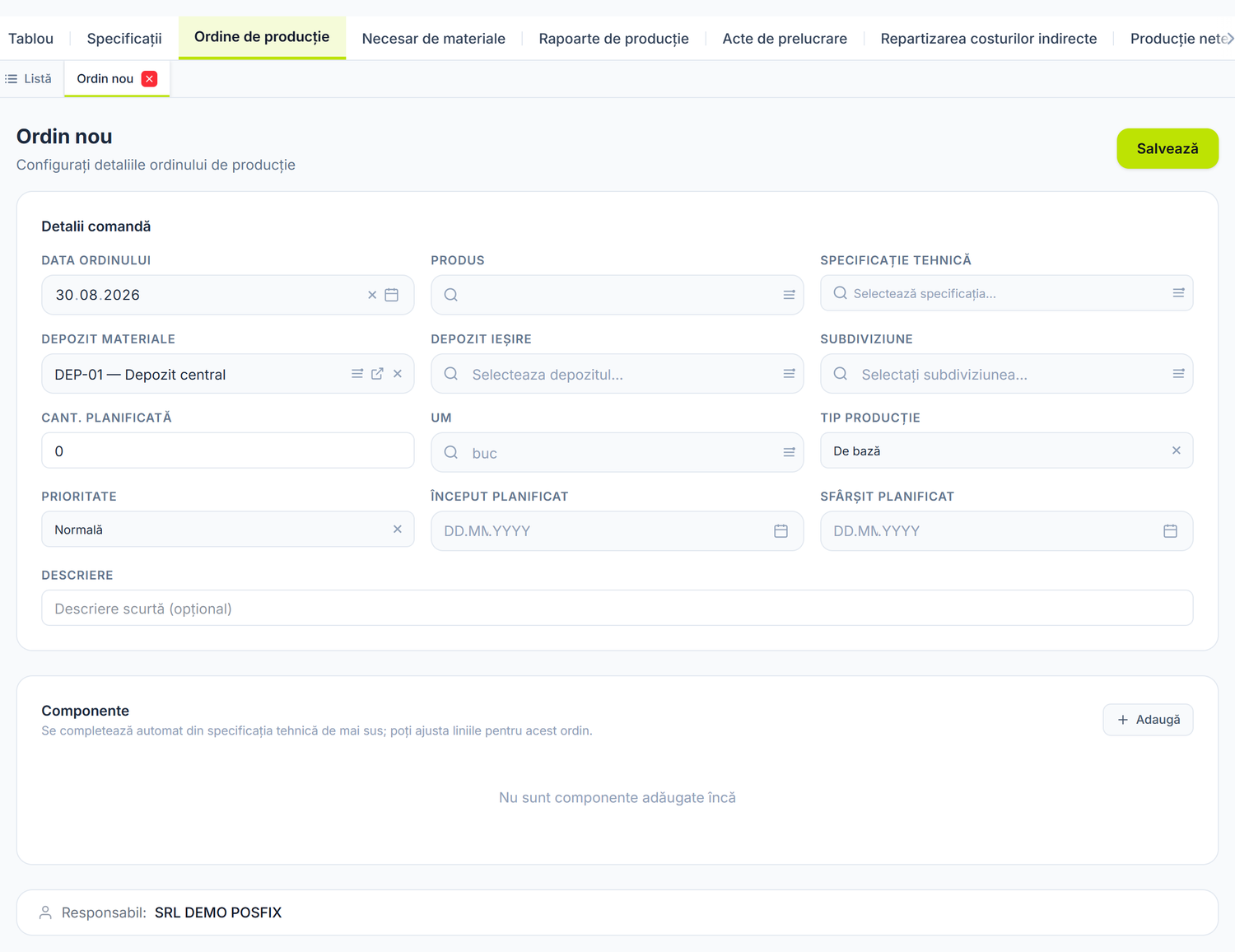The height and width of the screenshot is (952, 1235).
Task: Open list icon in Produs field
Action: (789, 295)
